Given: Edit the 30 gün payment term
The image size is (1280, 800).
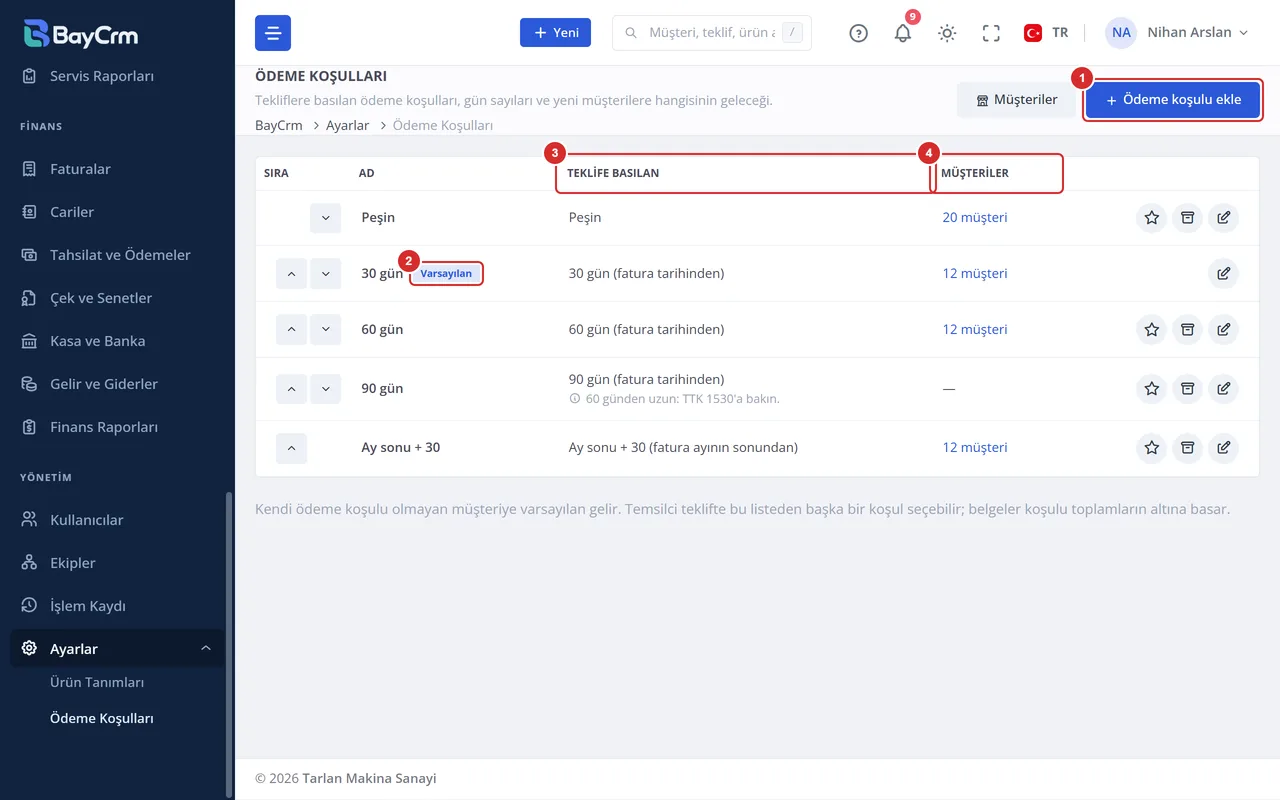Looking at the screenshot, I should 1223,273.
